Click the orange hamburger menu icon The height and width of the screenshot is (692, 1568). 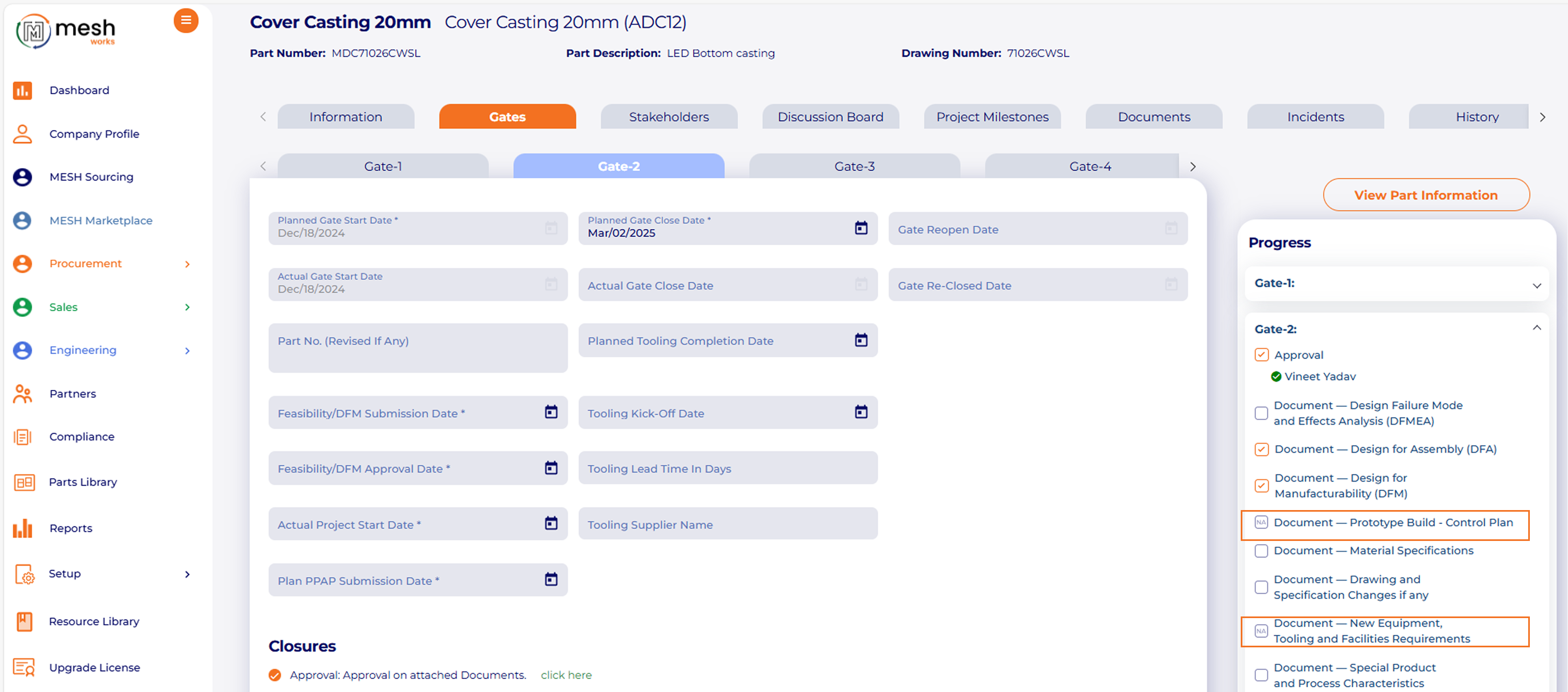[x=186, y=21]
